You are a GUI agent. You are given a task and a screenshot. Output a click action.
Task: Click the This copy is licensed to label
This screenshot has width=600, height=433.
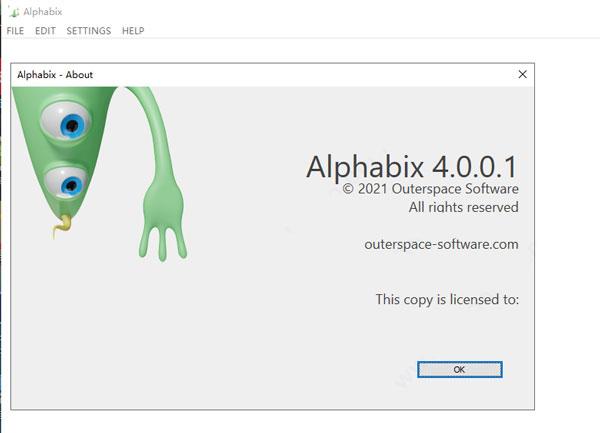click(x=447, y=299)
